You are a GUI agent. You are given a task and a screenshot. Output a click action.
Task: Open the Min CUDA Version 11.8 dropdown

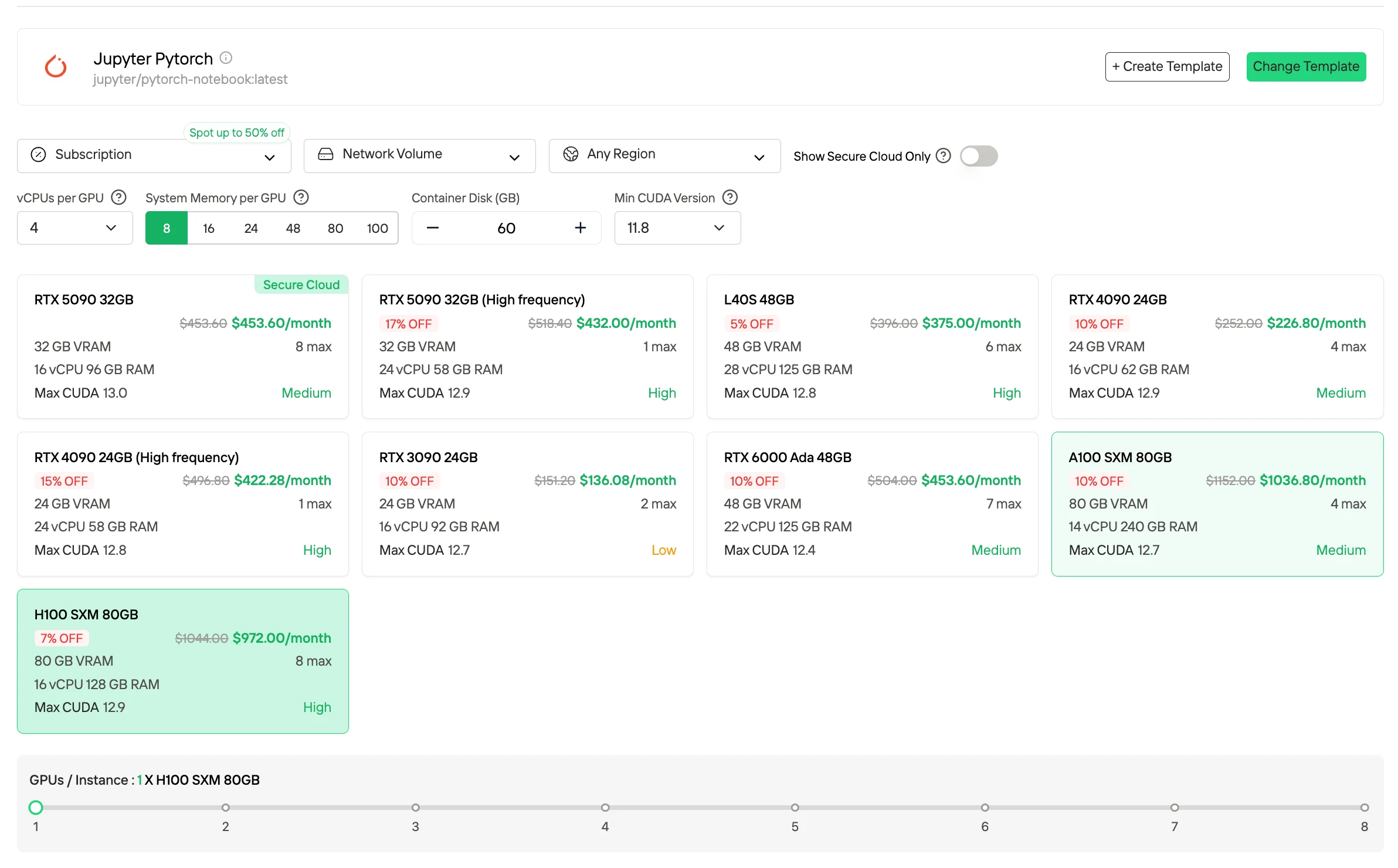[x=677, y=228]
